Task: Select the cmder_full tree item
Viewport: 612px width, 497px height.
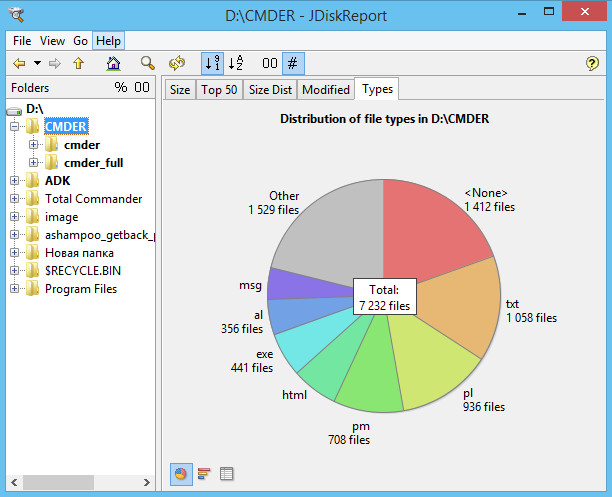Action: click(93, 163)
